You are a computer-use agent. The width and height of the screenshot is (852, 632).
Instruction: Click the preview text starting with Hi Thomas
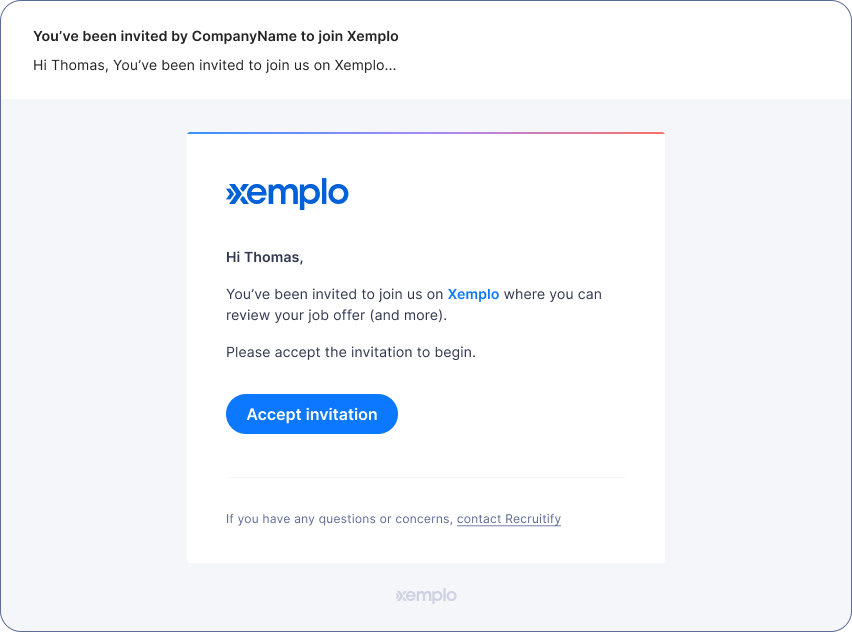[x=215, y=65]
